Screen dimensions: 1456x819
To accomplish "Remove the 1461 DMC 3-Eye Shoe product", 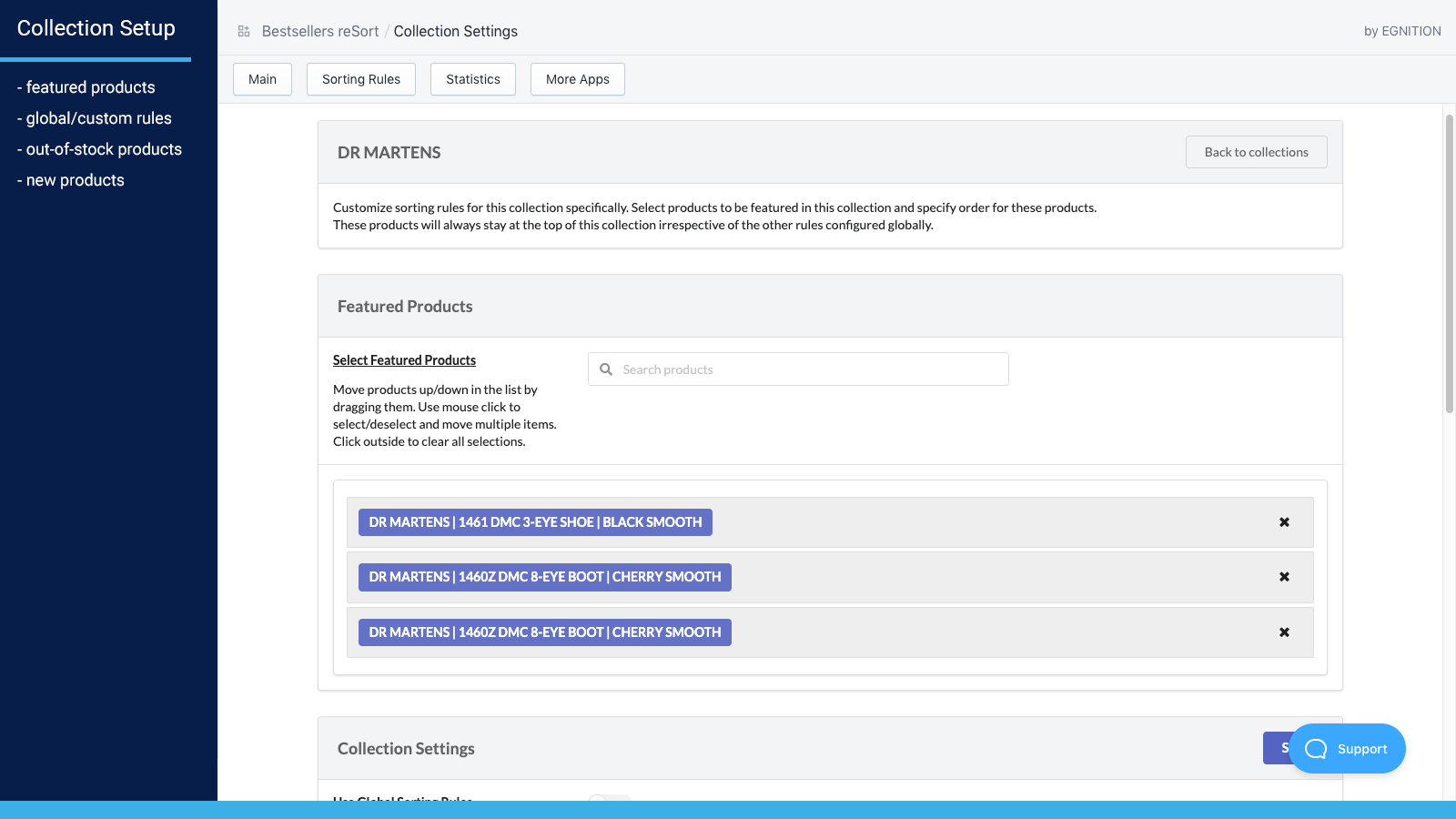I will 1284,522.
